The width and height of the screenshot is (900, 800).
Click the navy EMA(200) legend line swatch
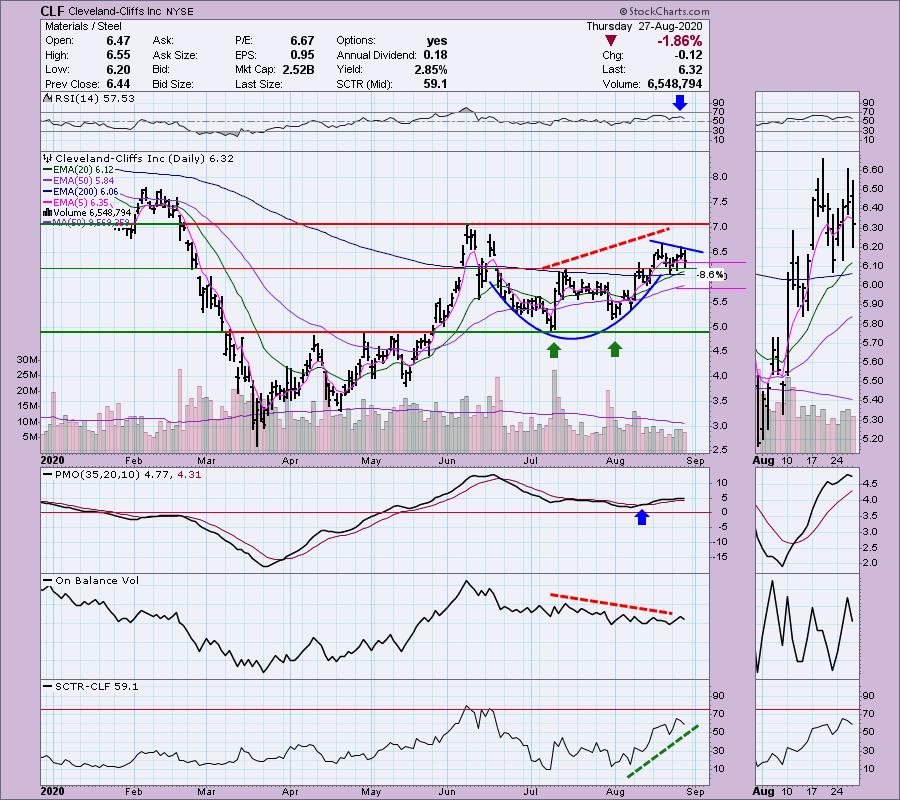pos(48,192)
